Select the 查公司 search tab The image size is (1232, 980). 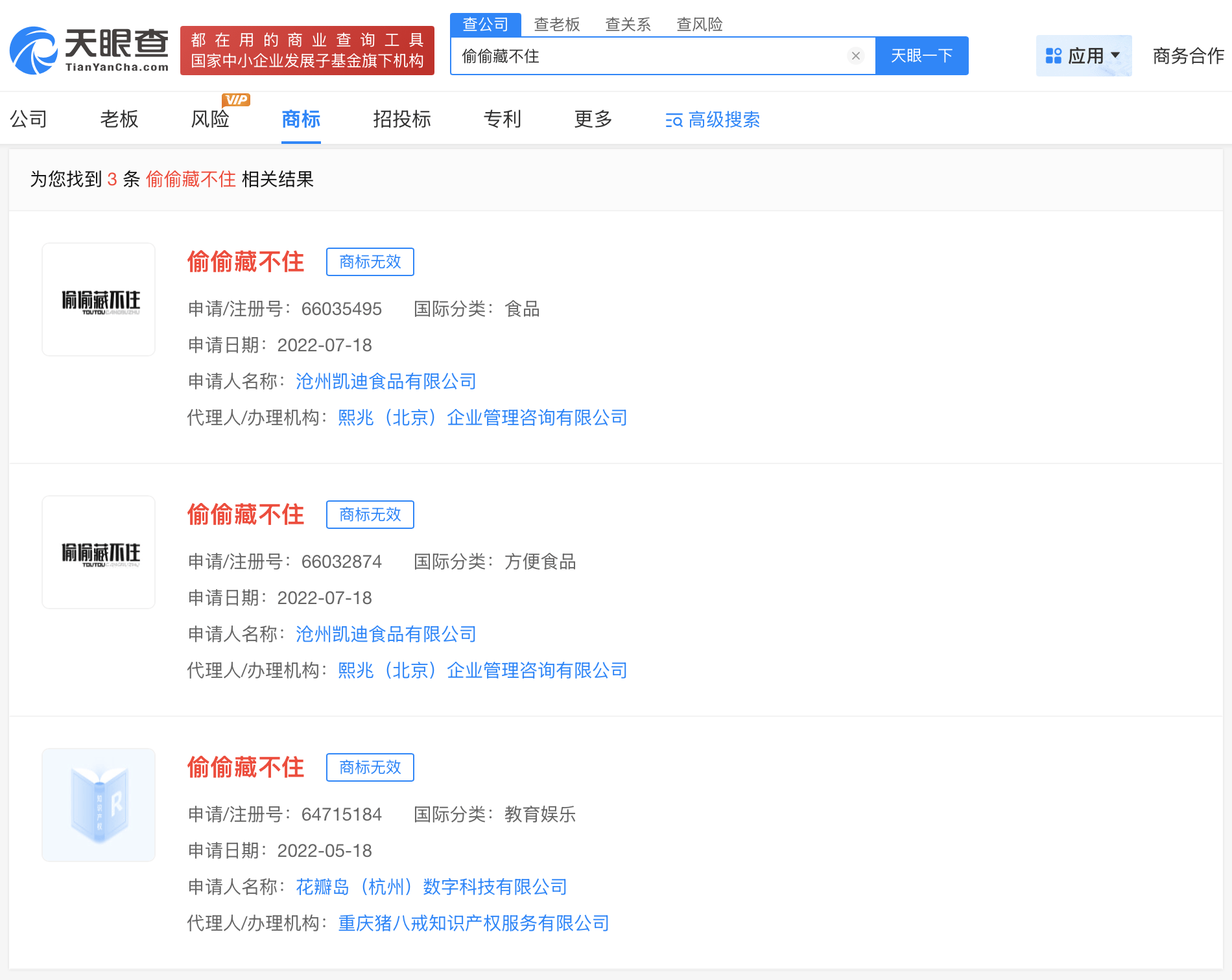486,25
